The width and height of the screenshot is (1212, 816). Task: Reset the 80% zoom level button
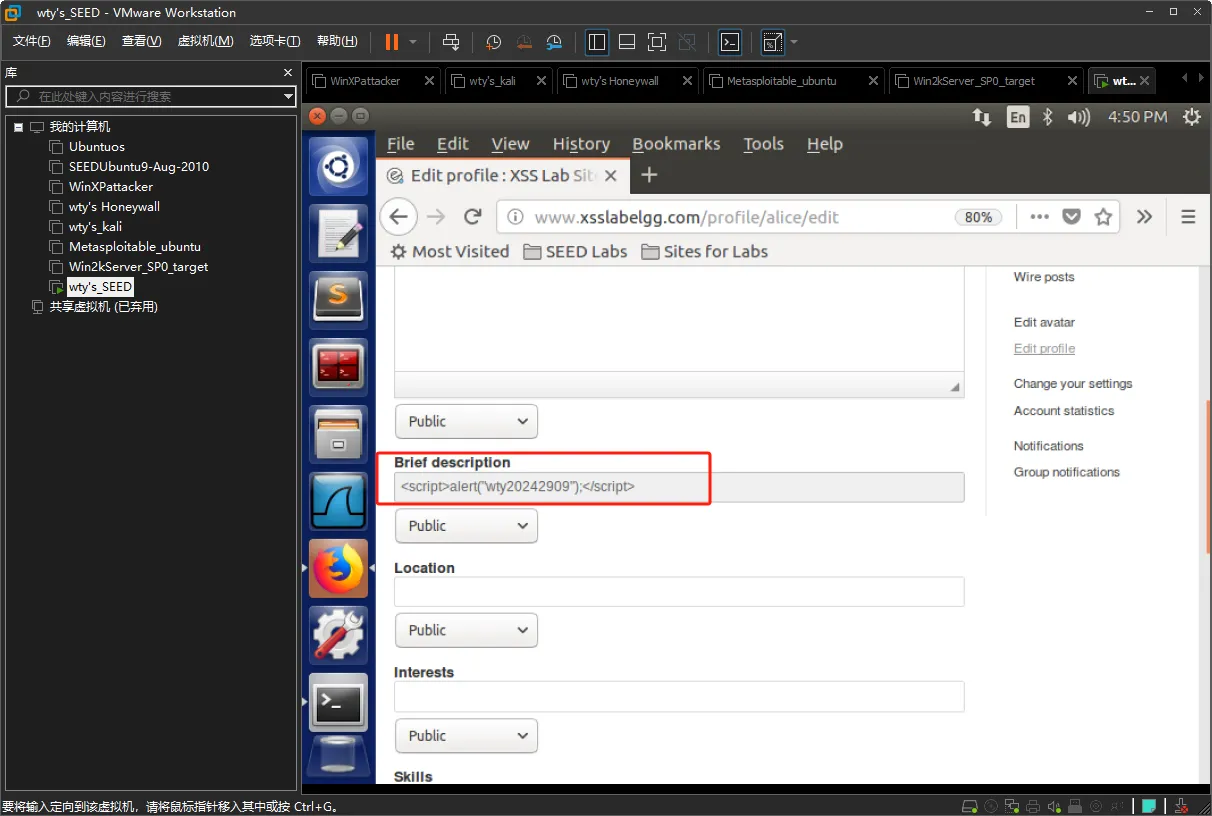coord(979,217)
